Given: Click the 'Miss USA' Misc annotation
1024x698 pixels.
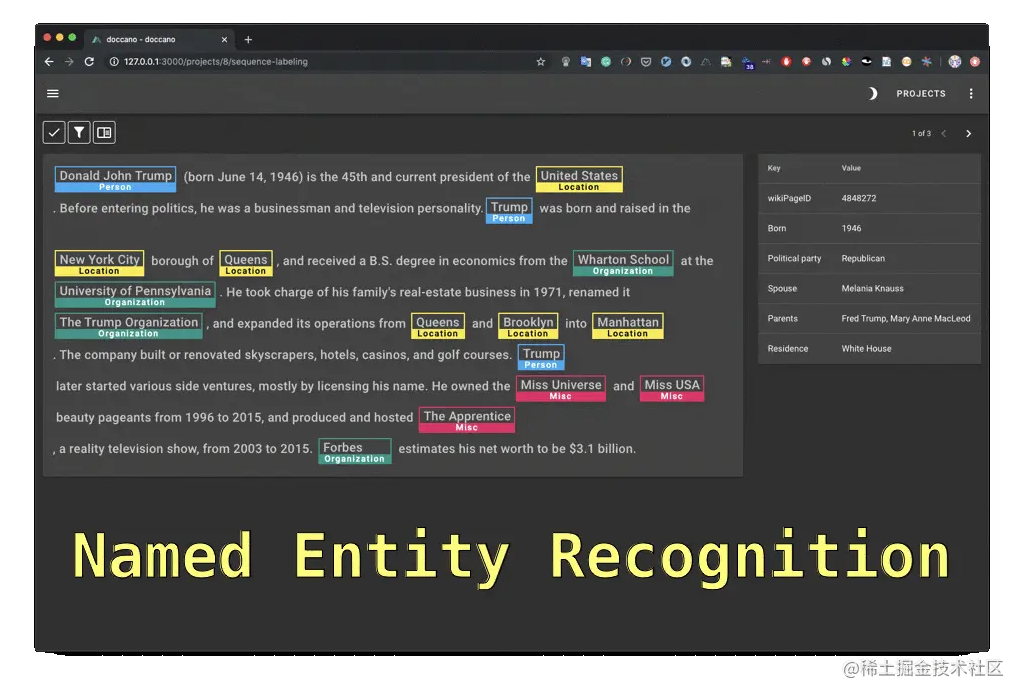Looking at the screenshot, I should 672,389.
